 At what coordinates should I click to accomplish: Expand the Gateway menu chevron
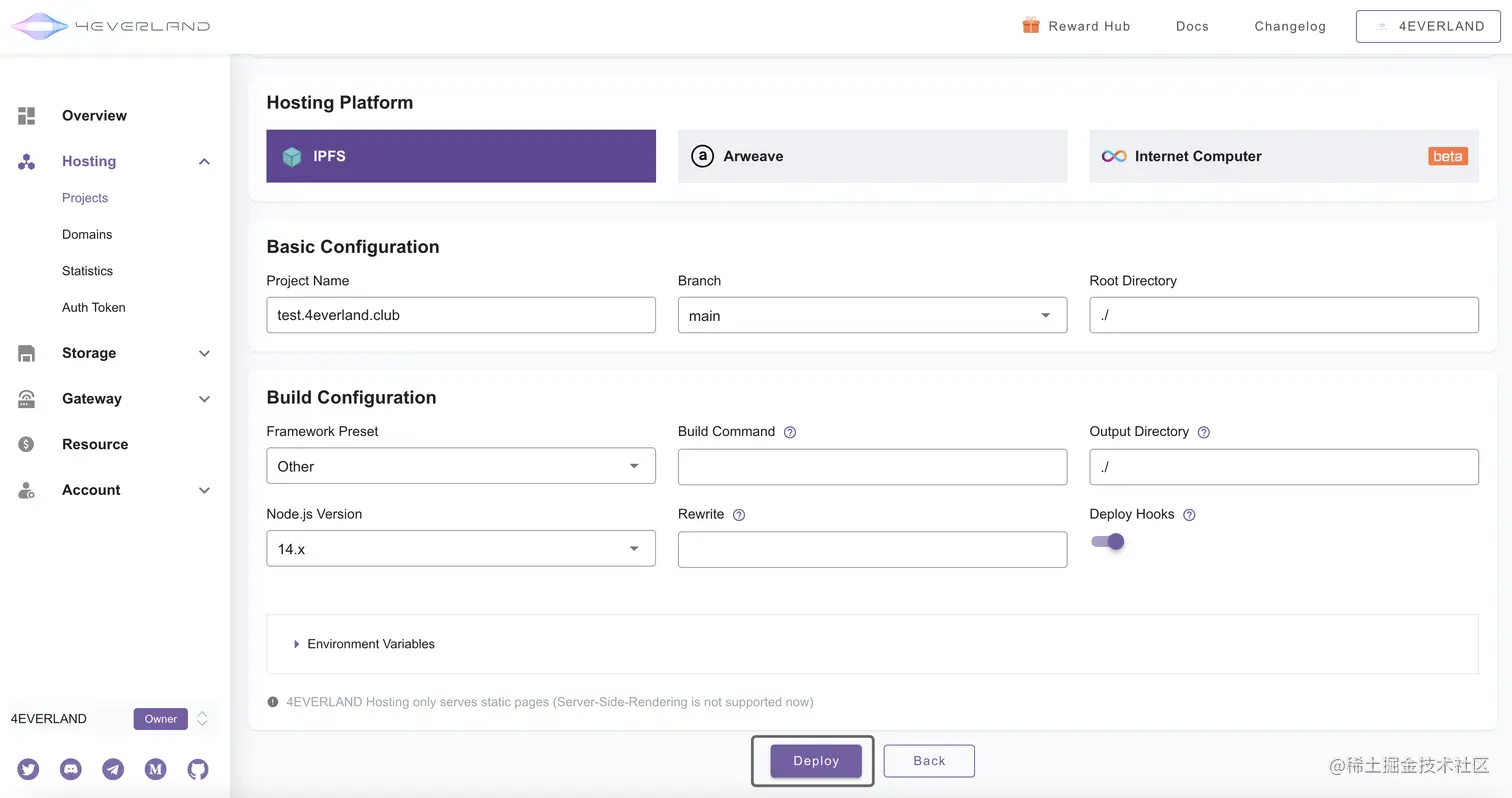tap(204, 399)
